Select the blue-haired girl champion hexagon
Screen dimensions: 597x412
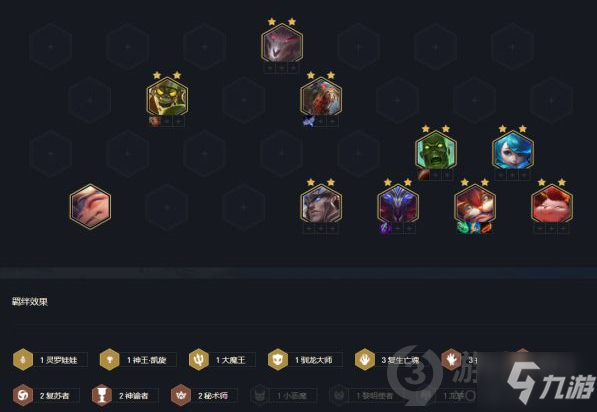pos(513,150)
